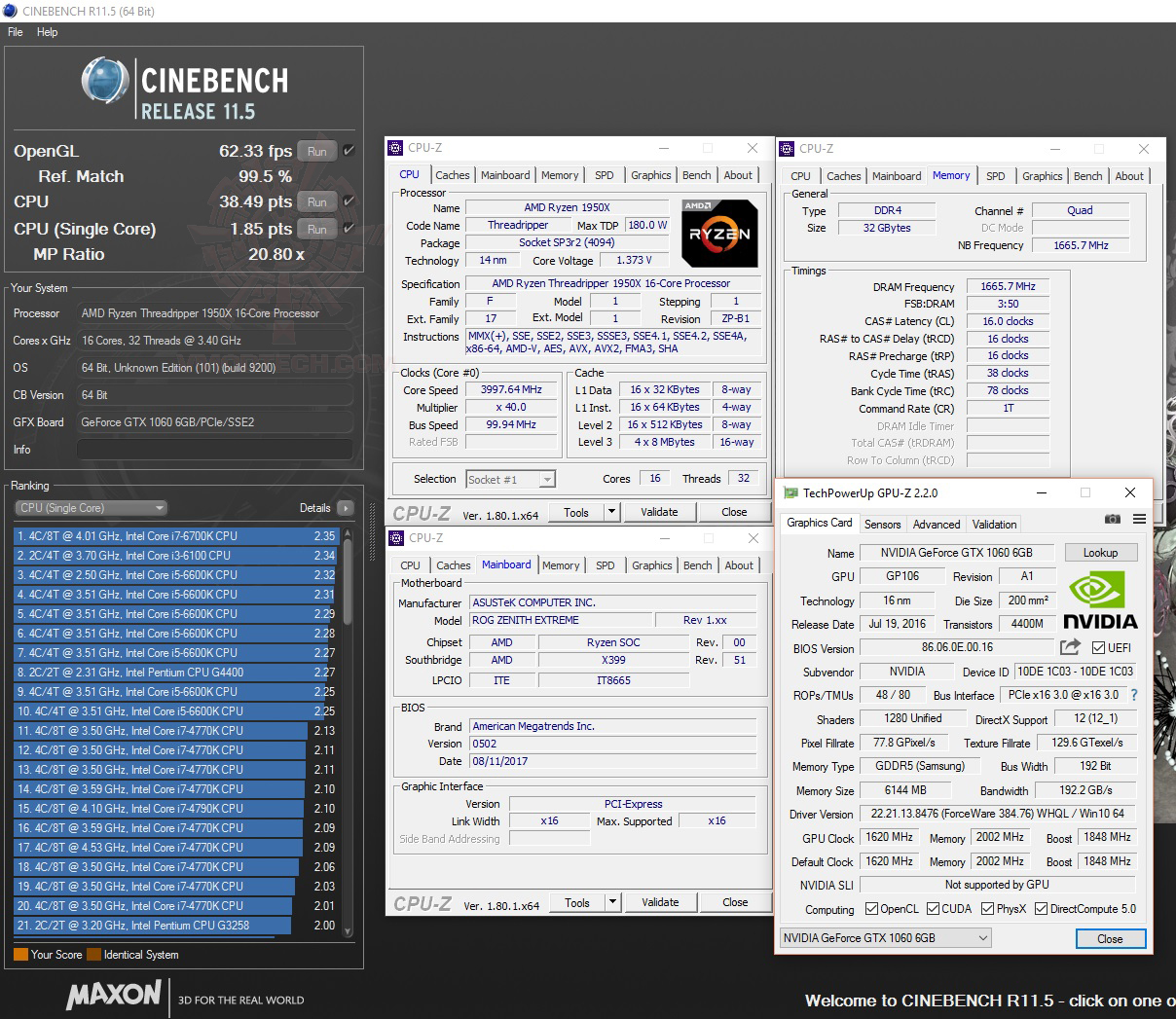Toggle the UEFI checkbox in GPU-Z
The height and width of the screenshot is (1019, 1176).
coord(1098,648)
